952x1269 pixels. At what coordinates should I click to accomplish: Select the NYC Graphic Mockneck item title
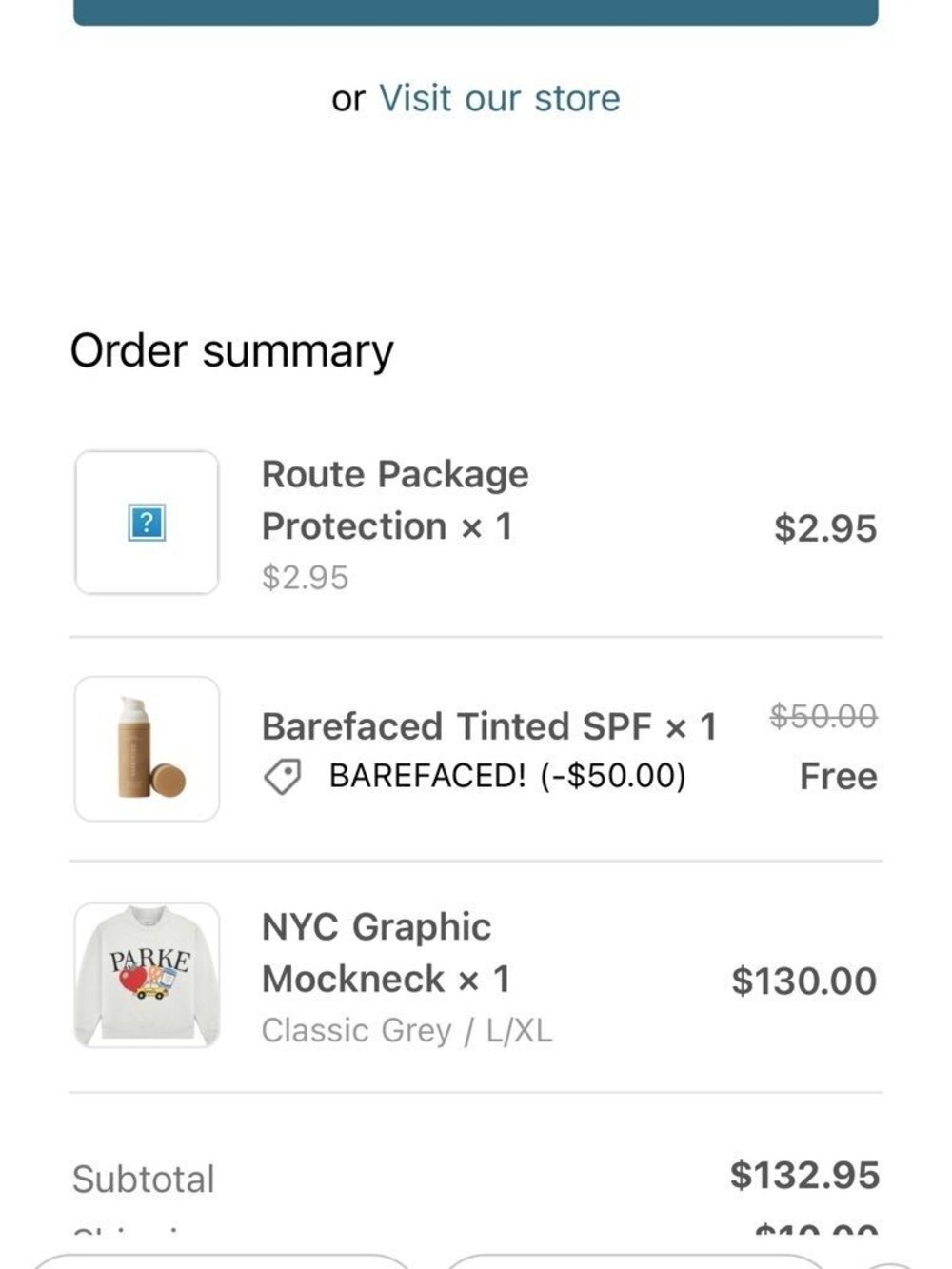386,952
